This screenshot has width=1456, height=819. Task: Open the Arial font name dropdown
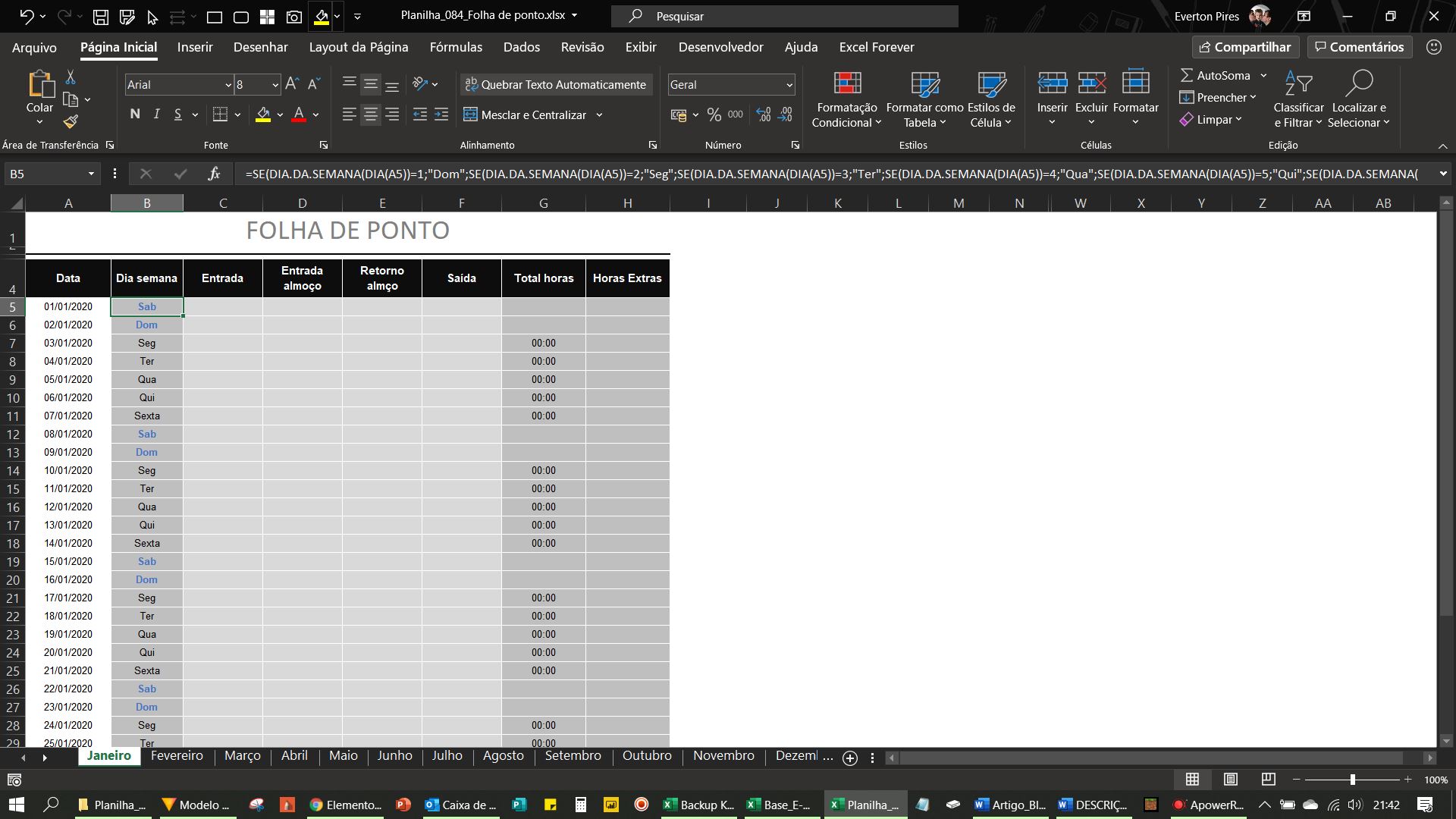(227, 85)
